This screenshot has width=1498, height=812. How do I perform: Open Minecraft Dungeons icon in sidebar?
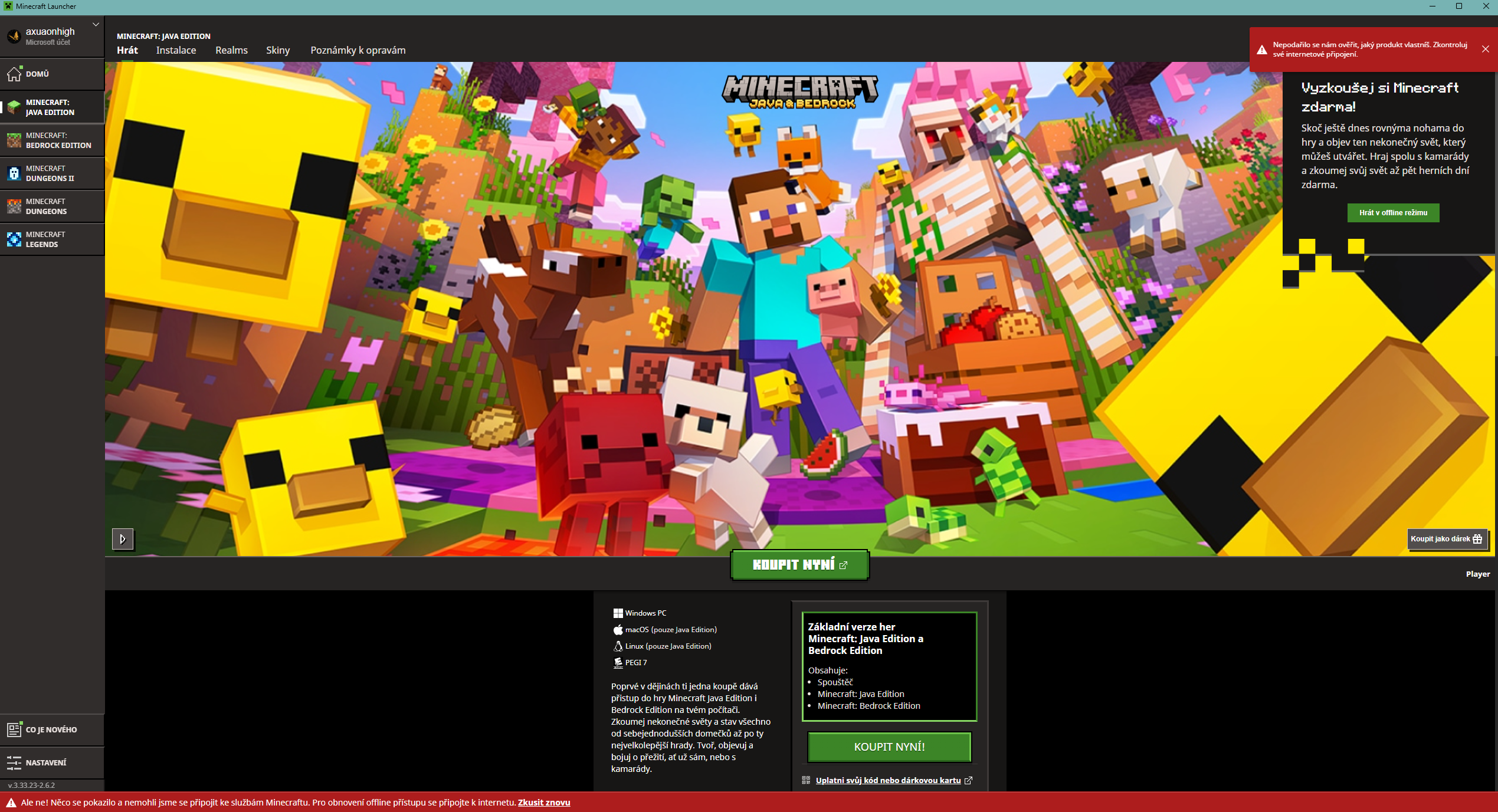pos(14,206)
